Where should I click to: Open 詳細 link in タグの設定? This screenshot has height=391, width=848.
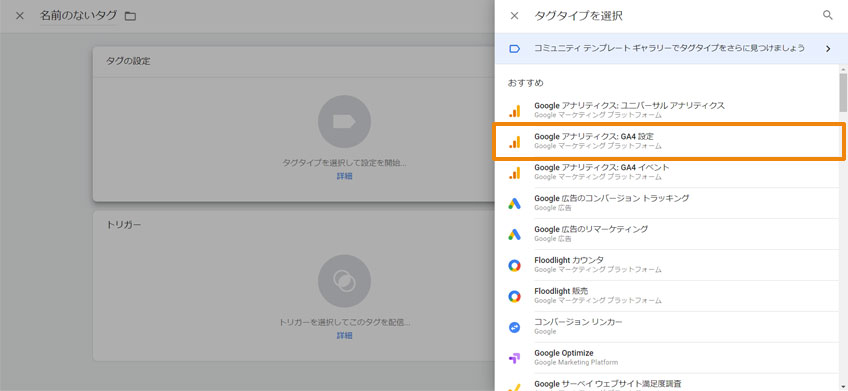[344, 176]
